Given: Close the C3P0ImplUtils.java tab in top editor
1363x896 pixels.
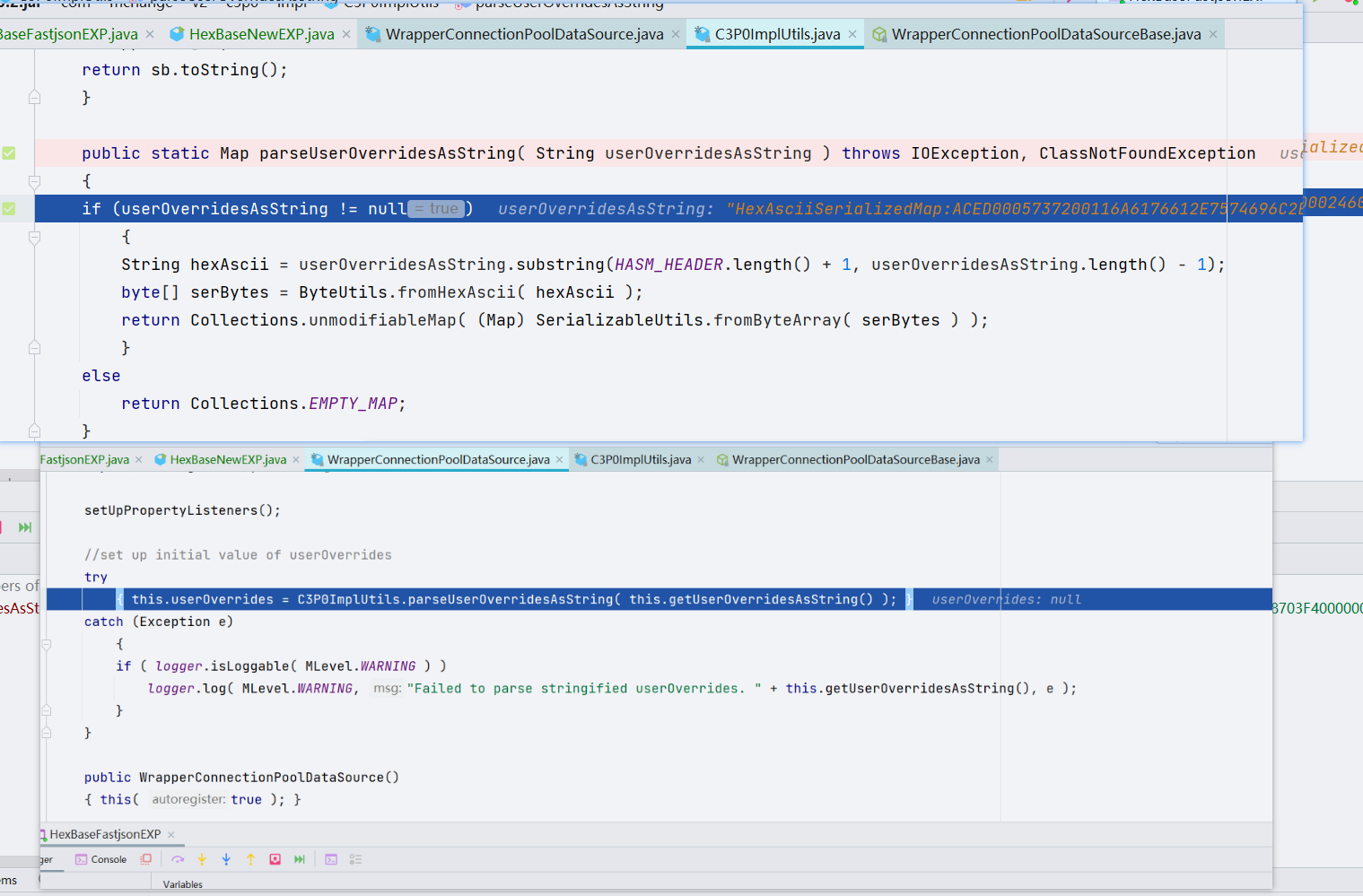Looking at the screenshot, I should pos(852,34).
